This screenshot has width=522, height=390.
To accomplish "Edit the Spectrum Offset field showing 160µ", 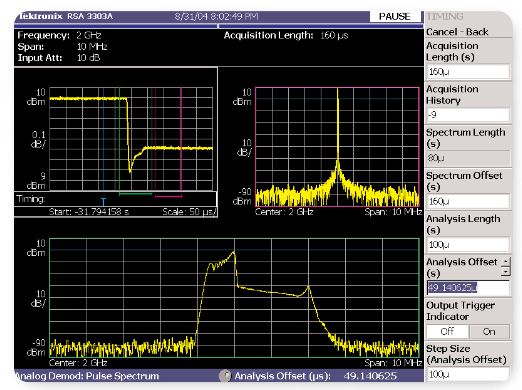I will coord(468,201).
